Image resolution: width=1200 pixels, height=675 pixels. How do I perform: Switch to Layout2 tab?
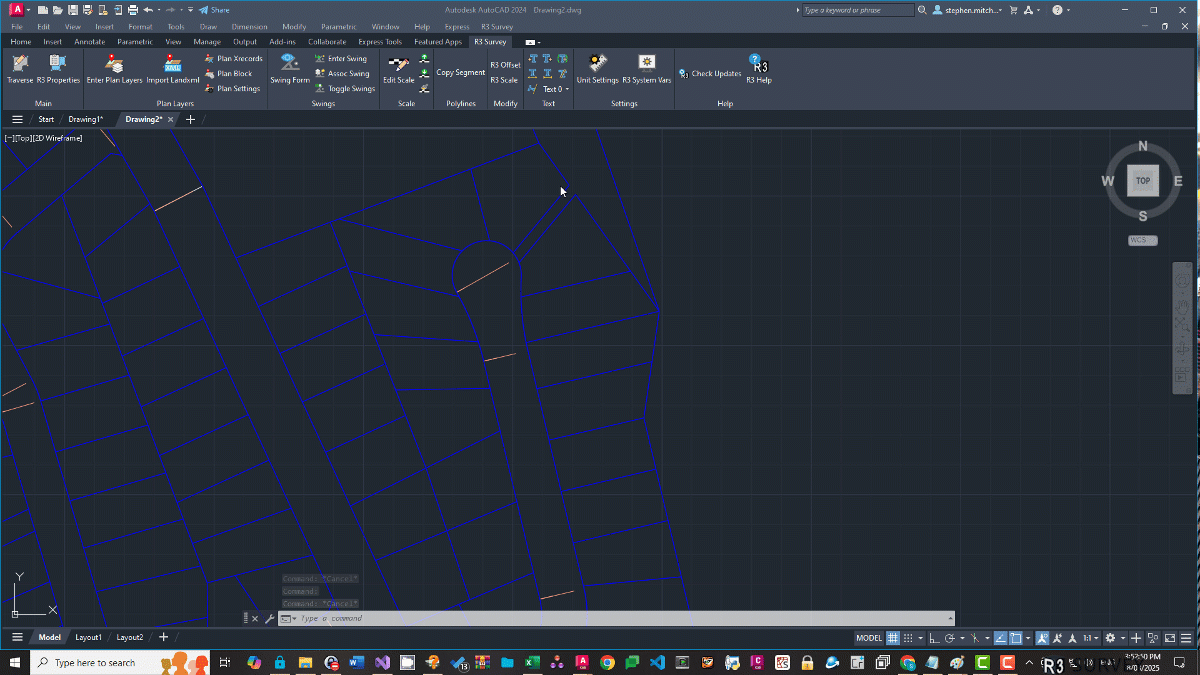coord(130,637)
